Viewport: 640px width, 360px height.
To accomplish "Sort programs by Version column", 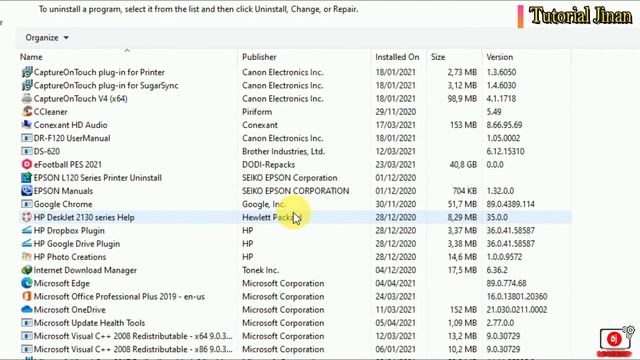I will tap(500, 57).
